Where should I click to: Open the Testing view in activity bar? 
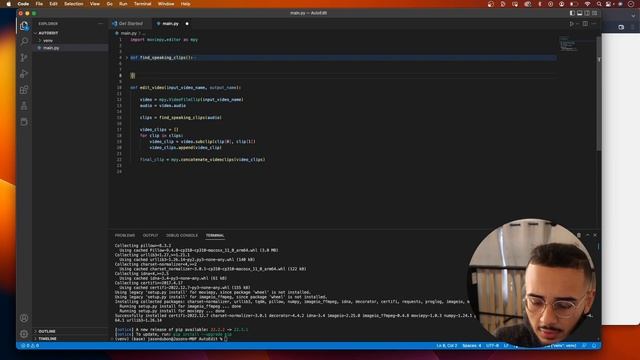click(x=24, y=106)
